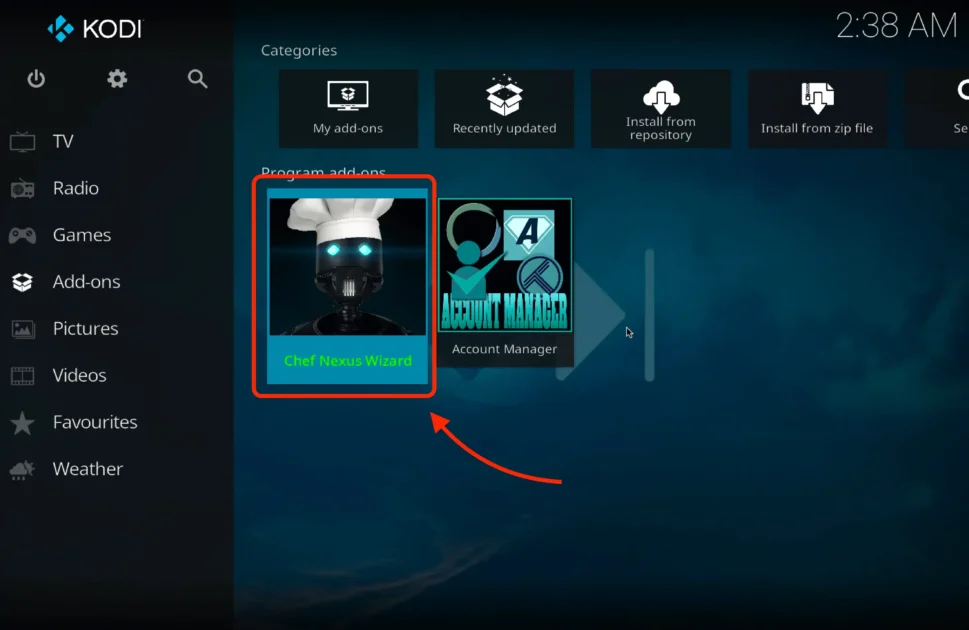Select Install from zip file
Screen dimensions: 969x630
tap(817, 108)
